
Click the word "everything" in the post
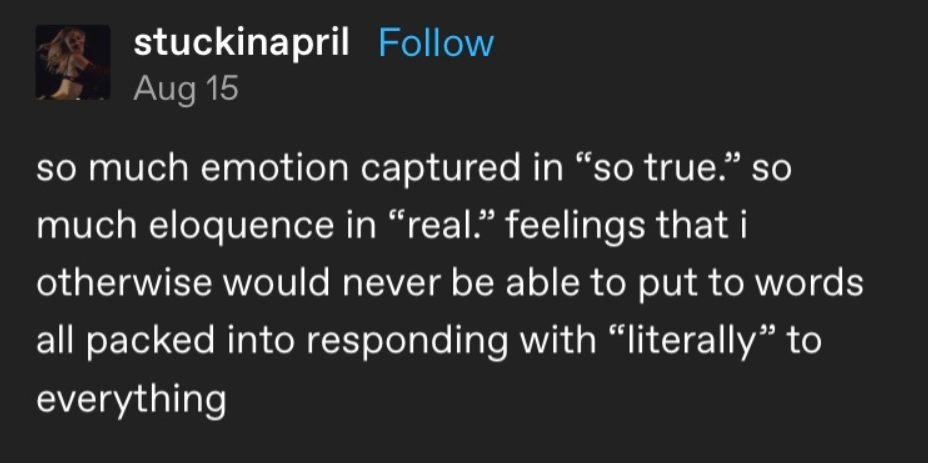130,400
